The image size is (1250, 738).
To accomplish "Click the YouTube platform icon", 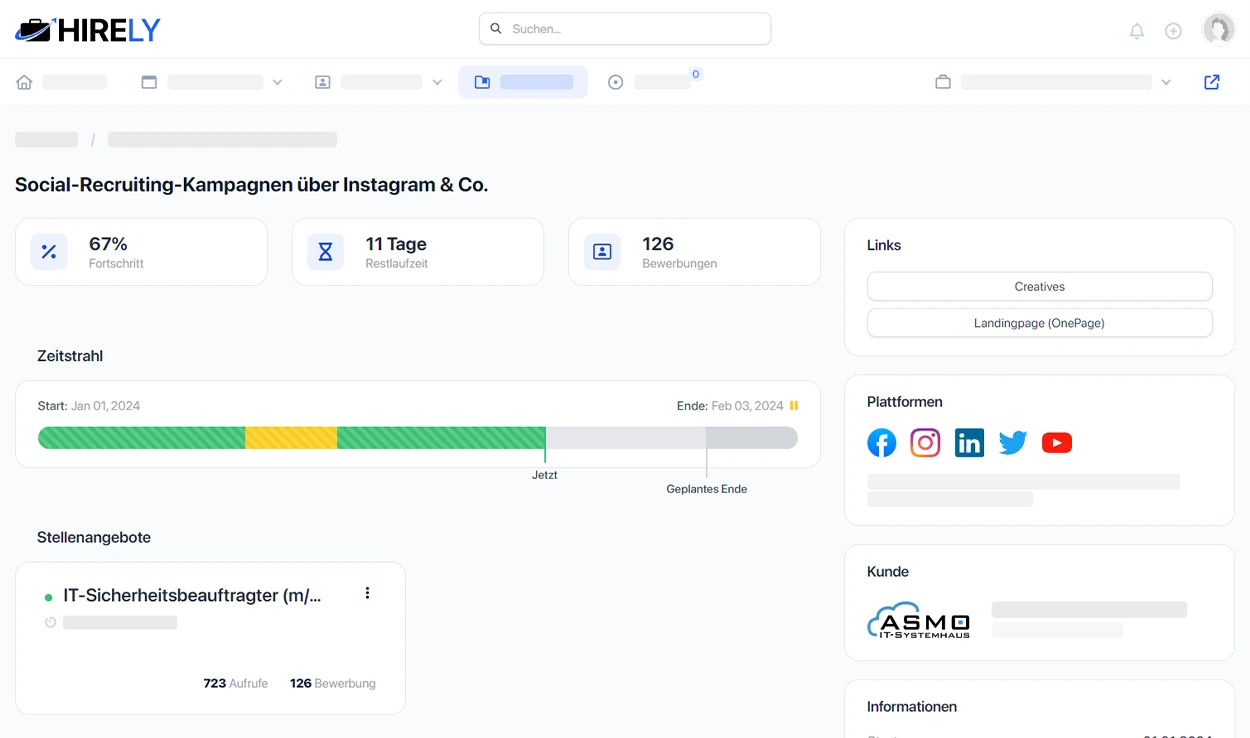I will click(x=1057, y=443).
